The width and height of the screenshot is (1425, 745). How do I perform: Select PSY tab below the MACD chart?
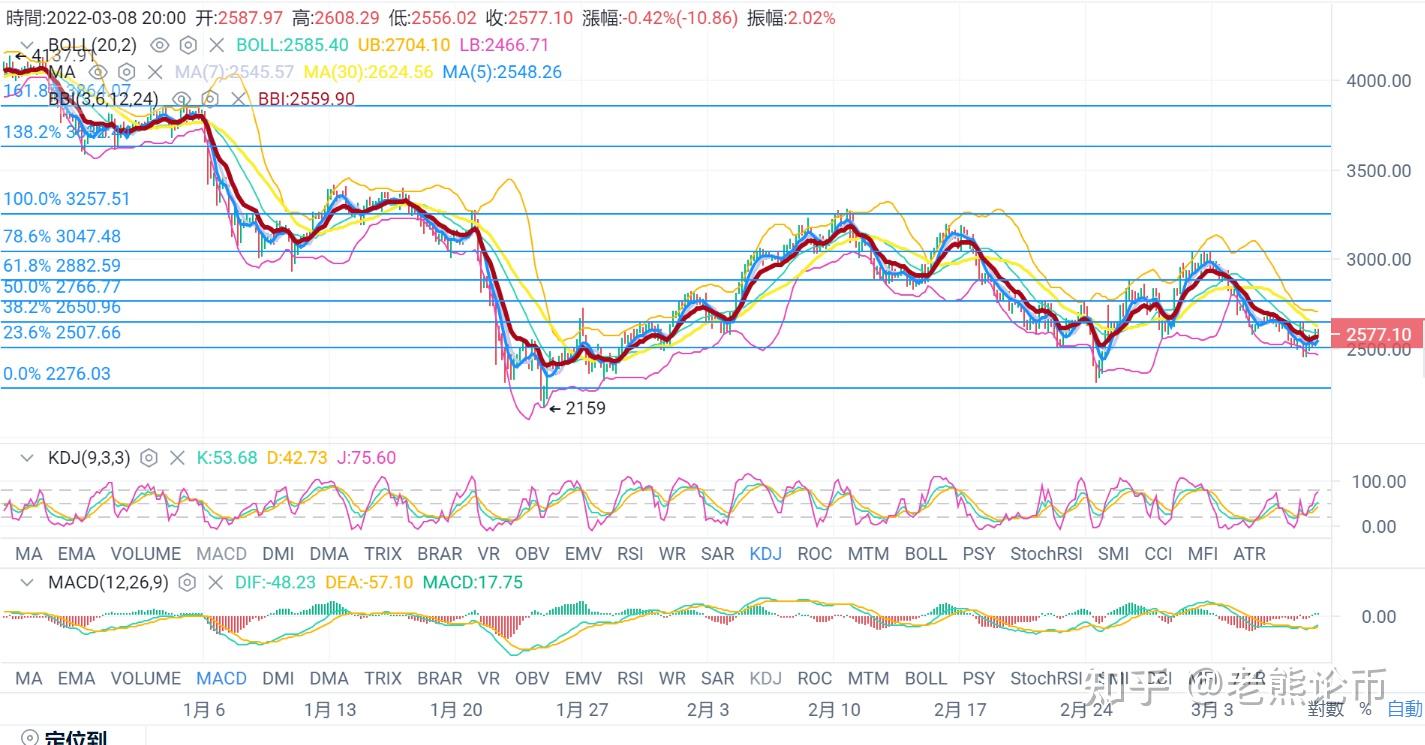979,678
